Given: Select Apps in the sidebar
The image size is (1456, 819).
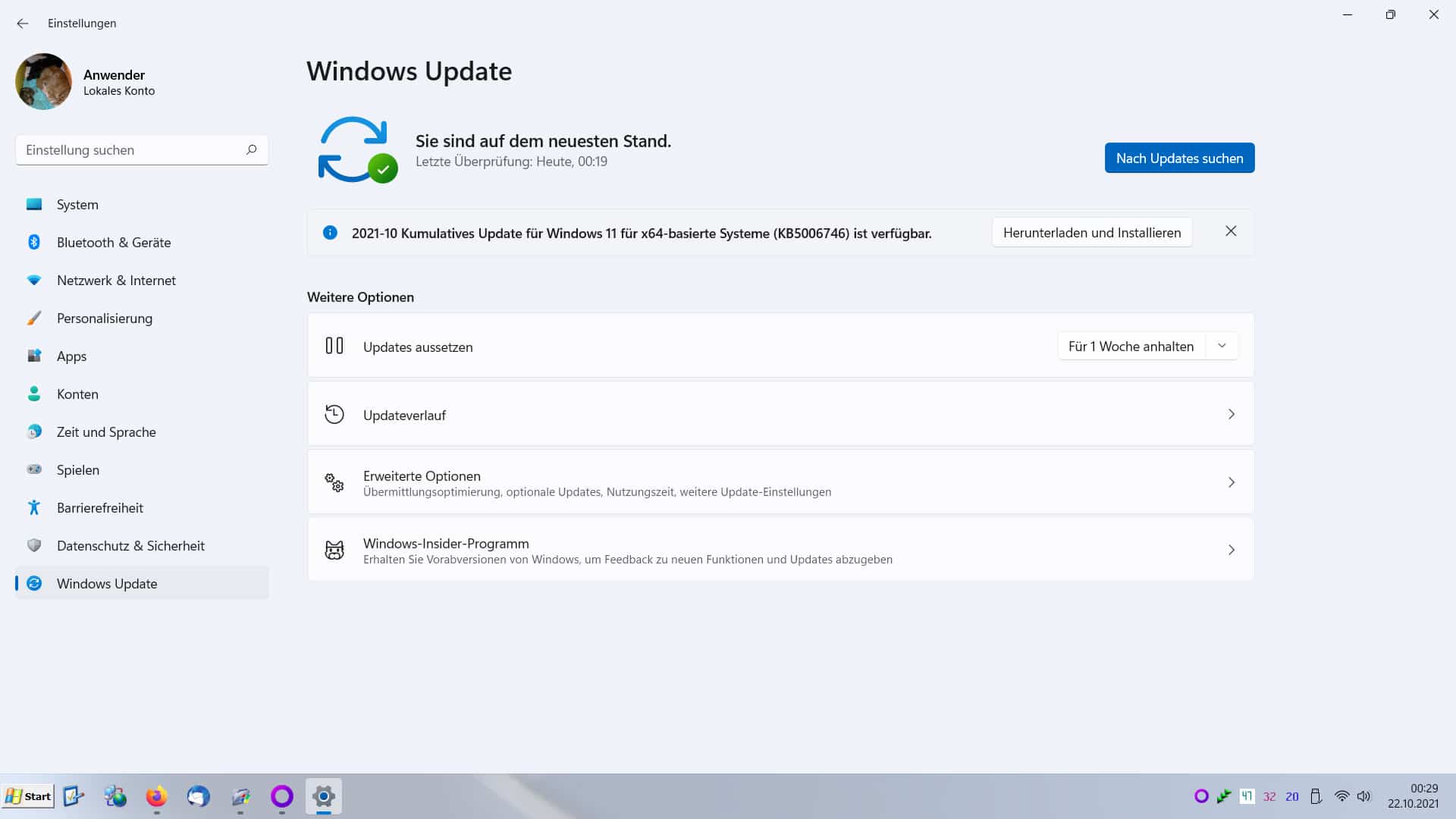Looking at the screenshot, I should 142,356.
